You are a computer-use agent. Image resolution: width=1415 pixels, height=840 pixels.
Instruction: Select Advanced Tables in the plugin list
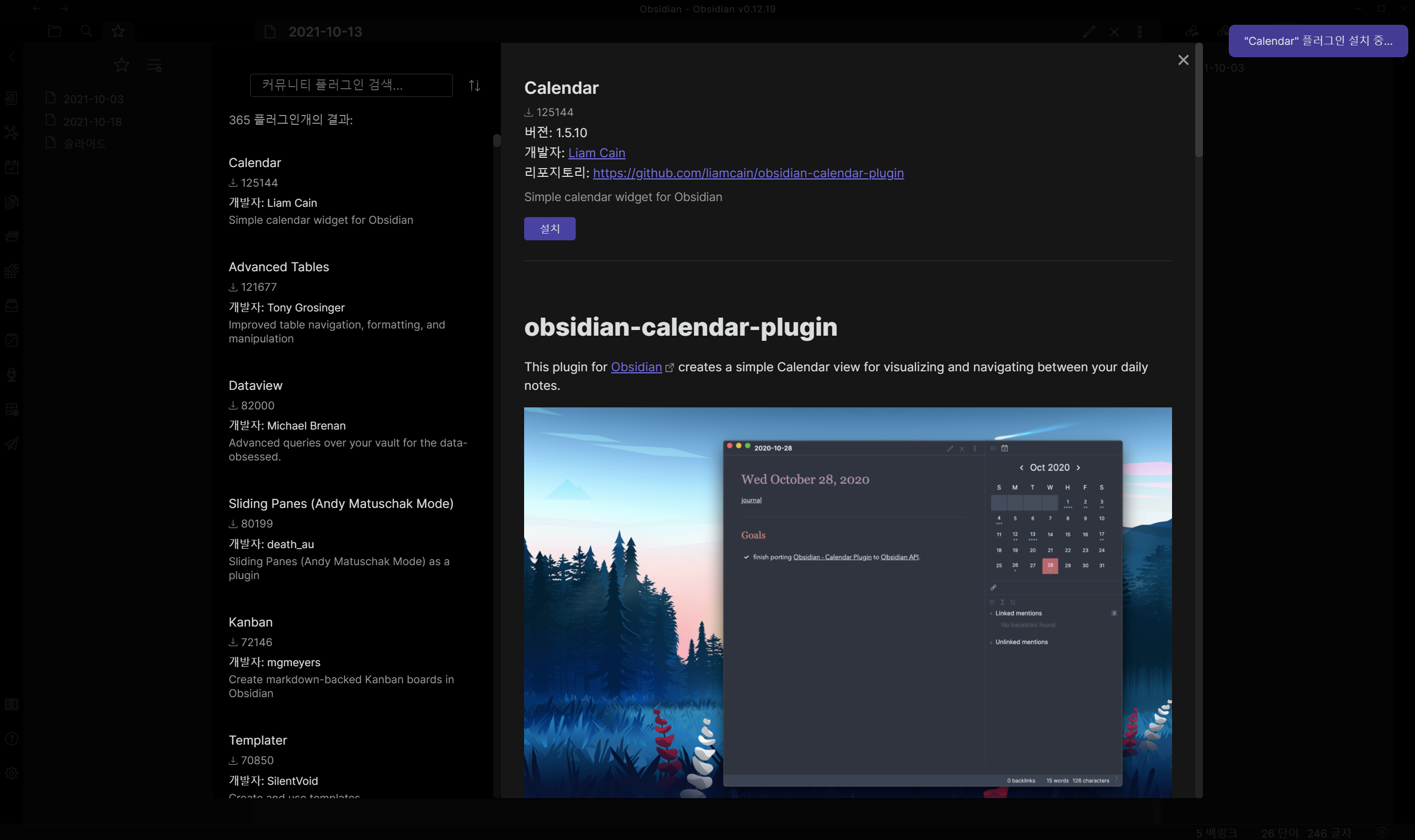click(279, 267)
